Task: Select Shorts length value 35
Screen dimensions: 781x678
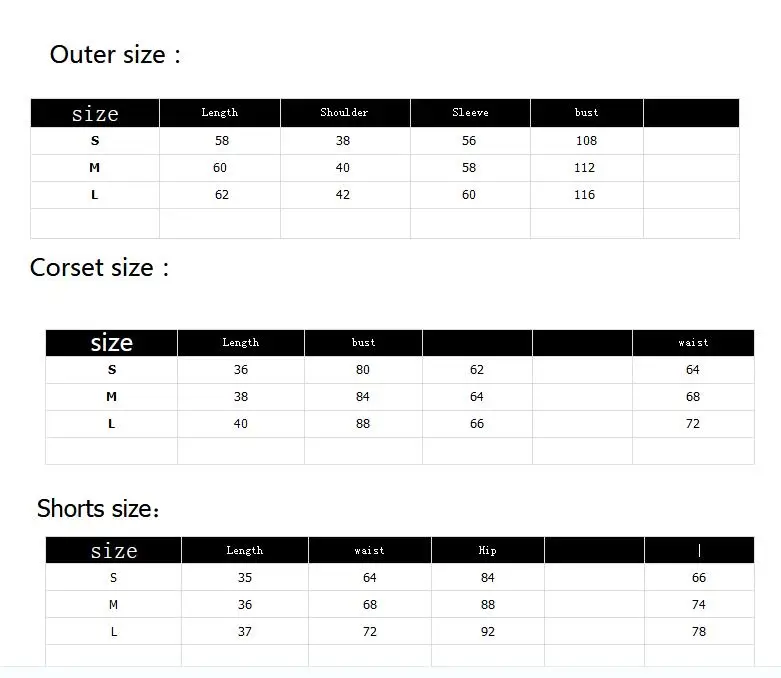Action: pos(245,578)
